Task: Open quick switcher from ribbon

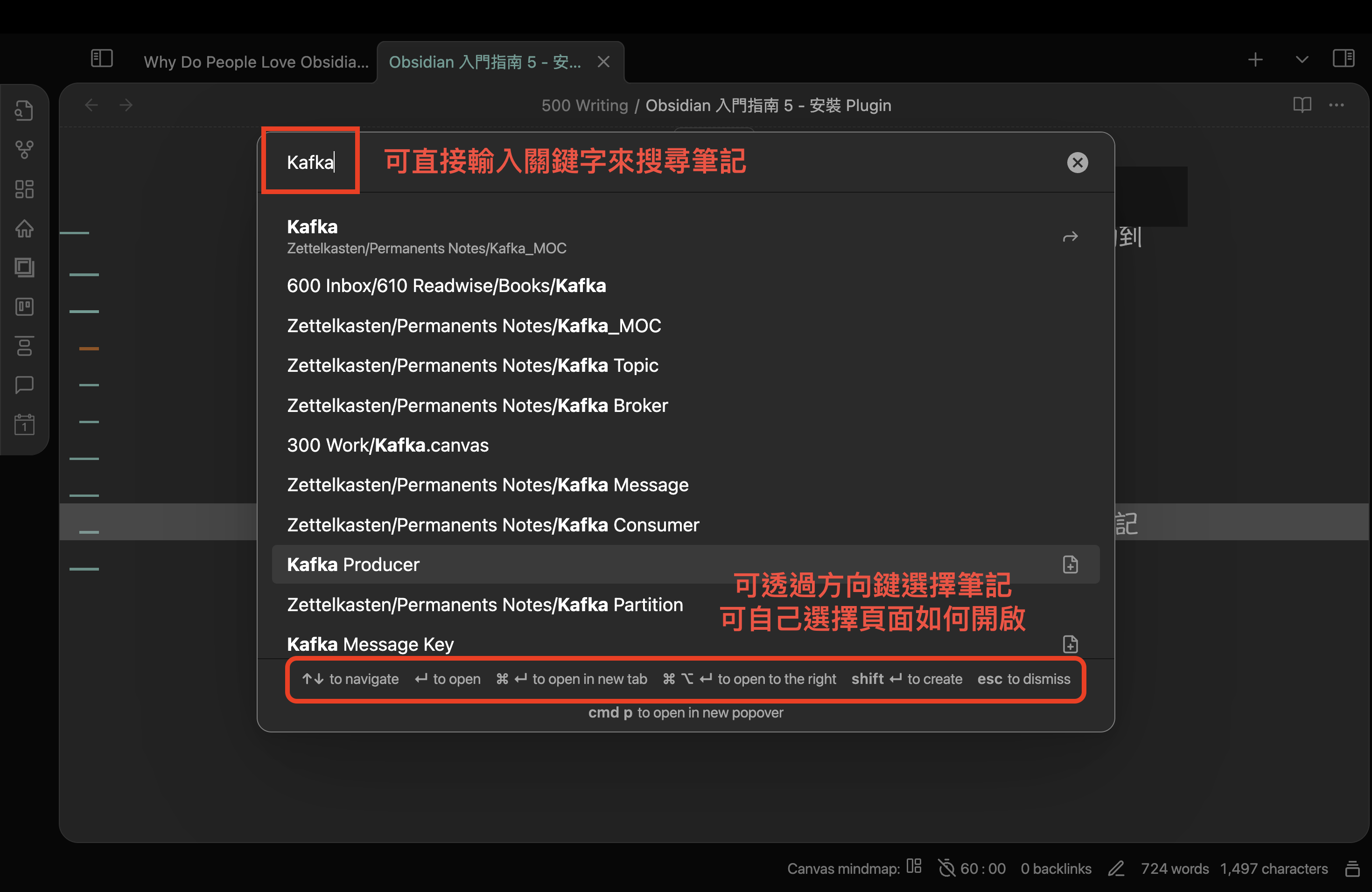Action: coord(24,110)
